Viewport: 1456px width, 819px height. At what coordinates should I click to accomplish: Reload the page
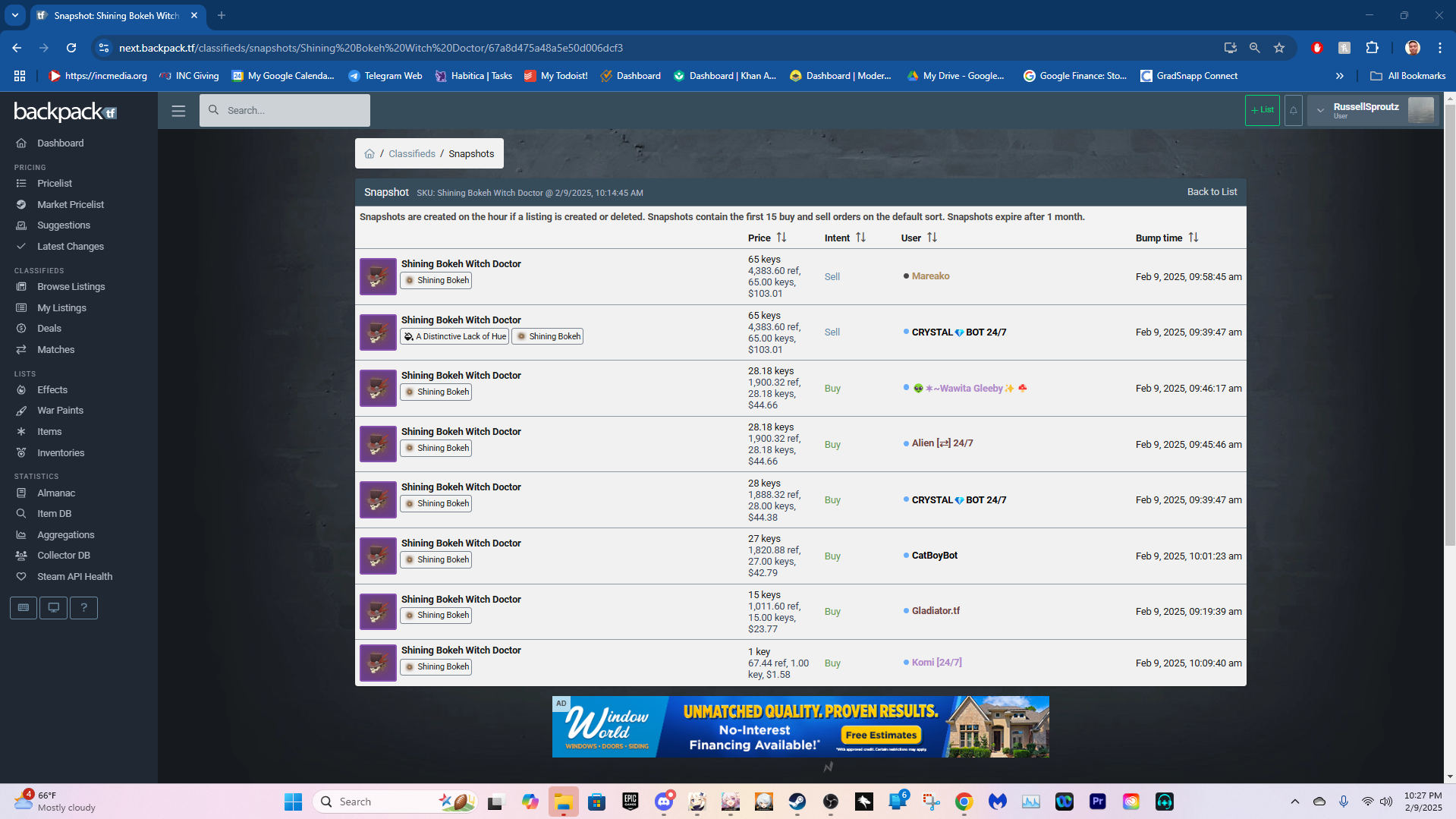(71, 48)
